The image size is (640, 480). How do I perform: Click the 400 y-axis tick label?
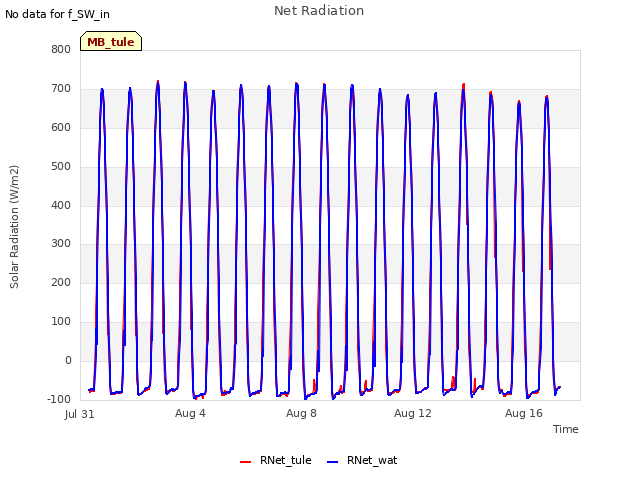(x=61, y=205)
